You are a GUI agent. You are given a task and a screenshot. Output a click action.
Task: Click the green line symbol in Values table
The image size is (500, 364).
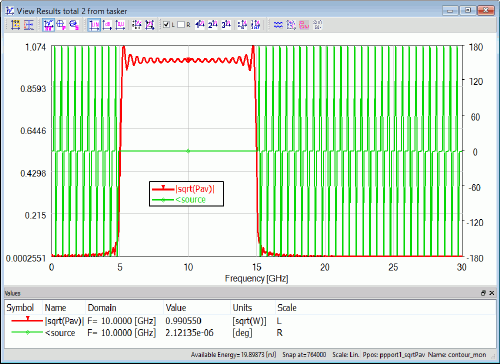click(27, 332)
